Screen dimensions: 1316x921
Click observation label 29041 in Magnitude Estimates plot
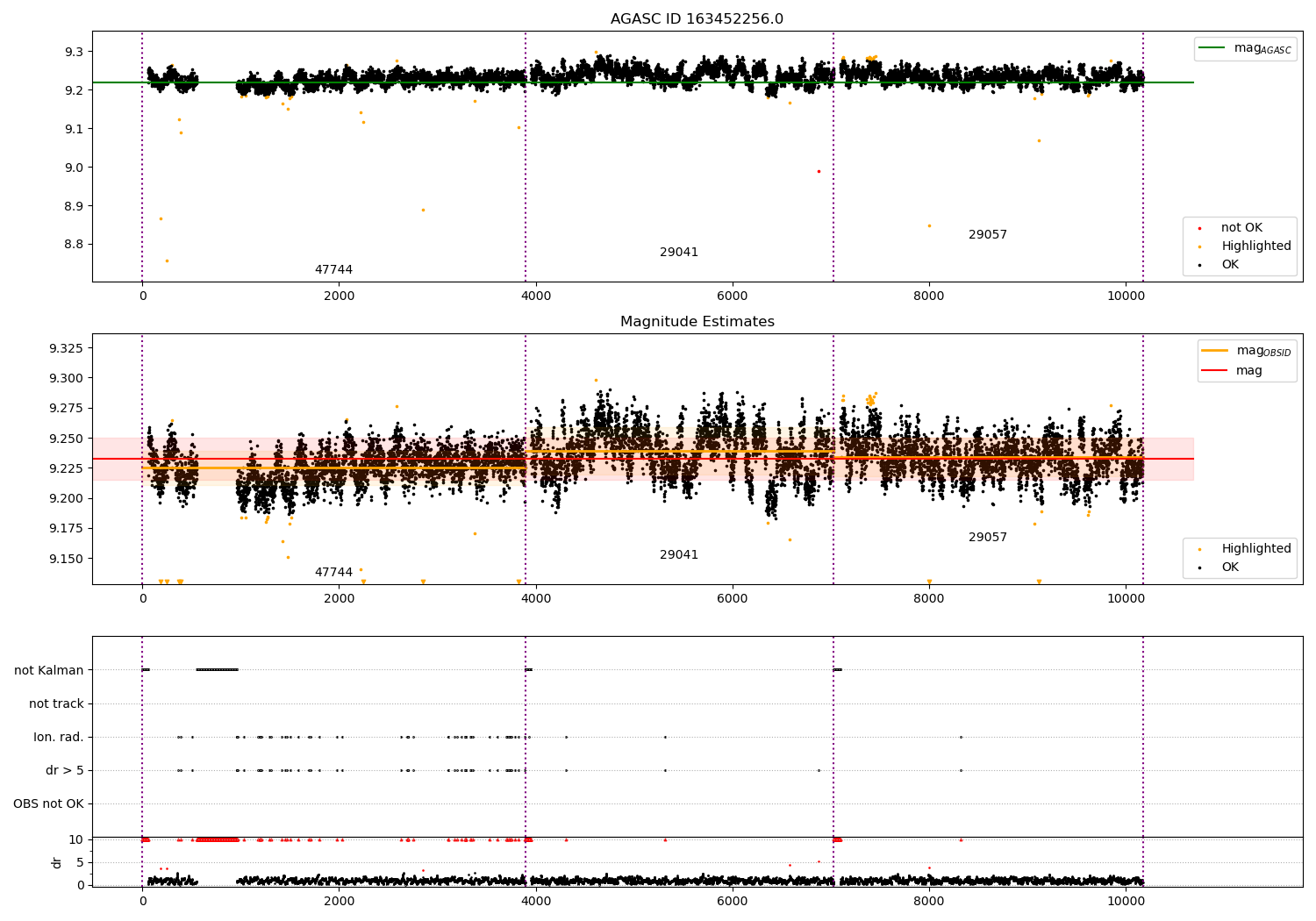[x=679, y=555]
